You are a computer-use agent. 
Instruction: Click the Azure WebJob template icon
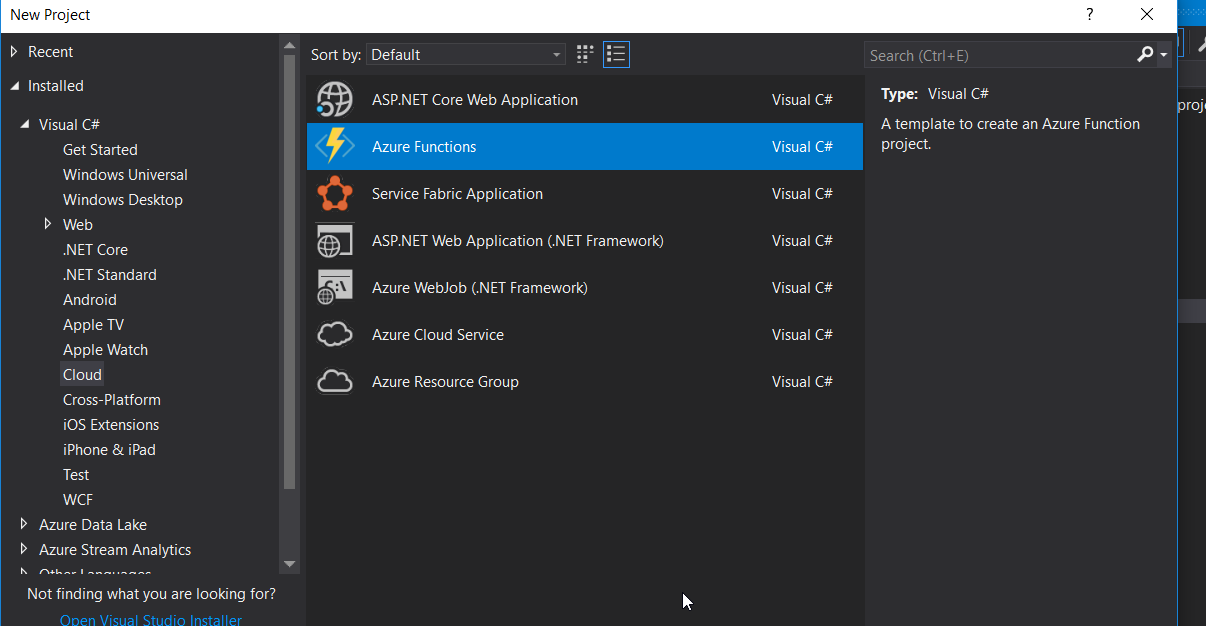pyautogui.click(x=335, y=288)
